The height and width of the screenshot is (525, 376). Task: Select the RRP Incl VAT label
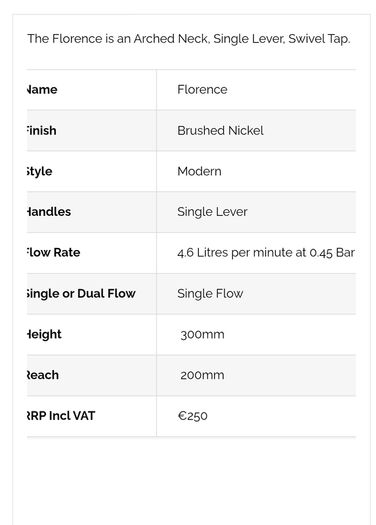[x=61, y=416]
